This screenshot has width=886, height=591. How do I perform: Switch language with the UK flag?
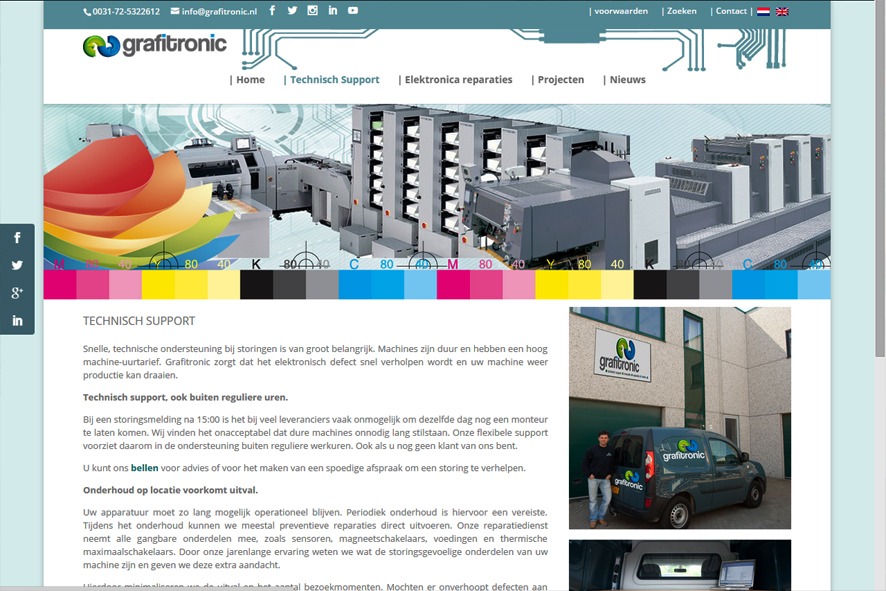782,11
